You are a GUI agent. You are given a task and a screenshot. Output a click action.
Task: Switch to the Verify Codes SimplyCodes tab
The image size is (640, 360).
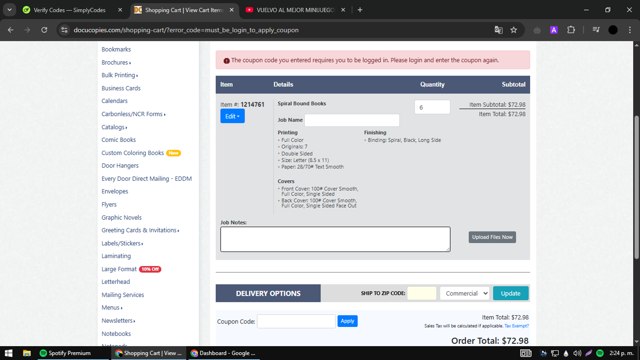[x=69, y=10]
